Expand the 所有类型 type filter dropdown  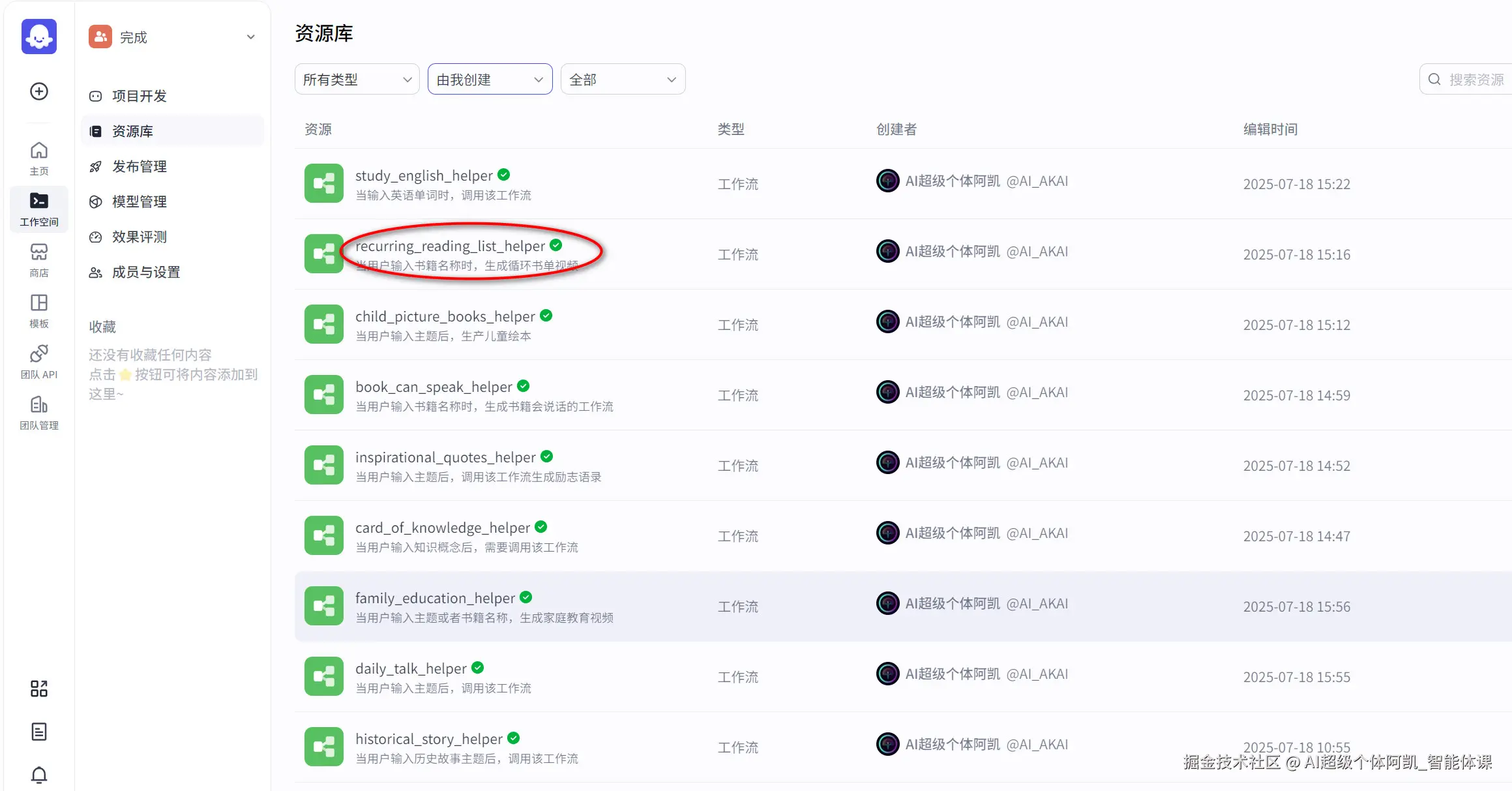point(357,80)
